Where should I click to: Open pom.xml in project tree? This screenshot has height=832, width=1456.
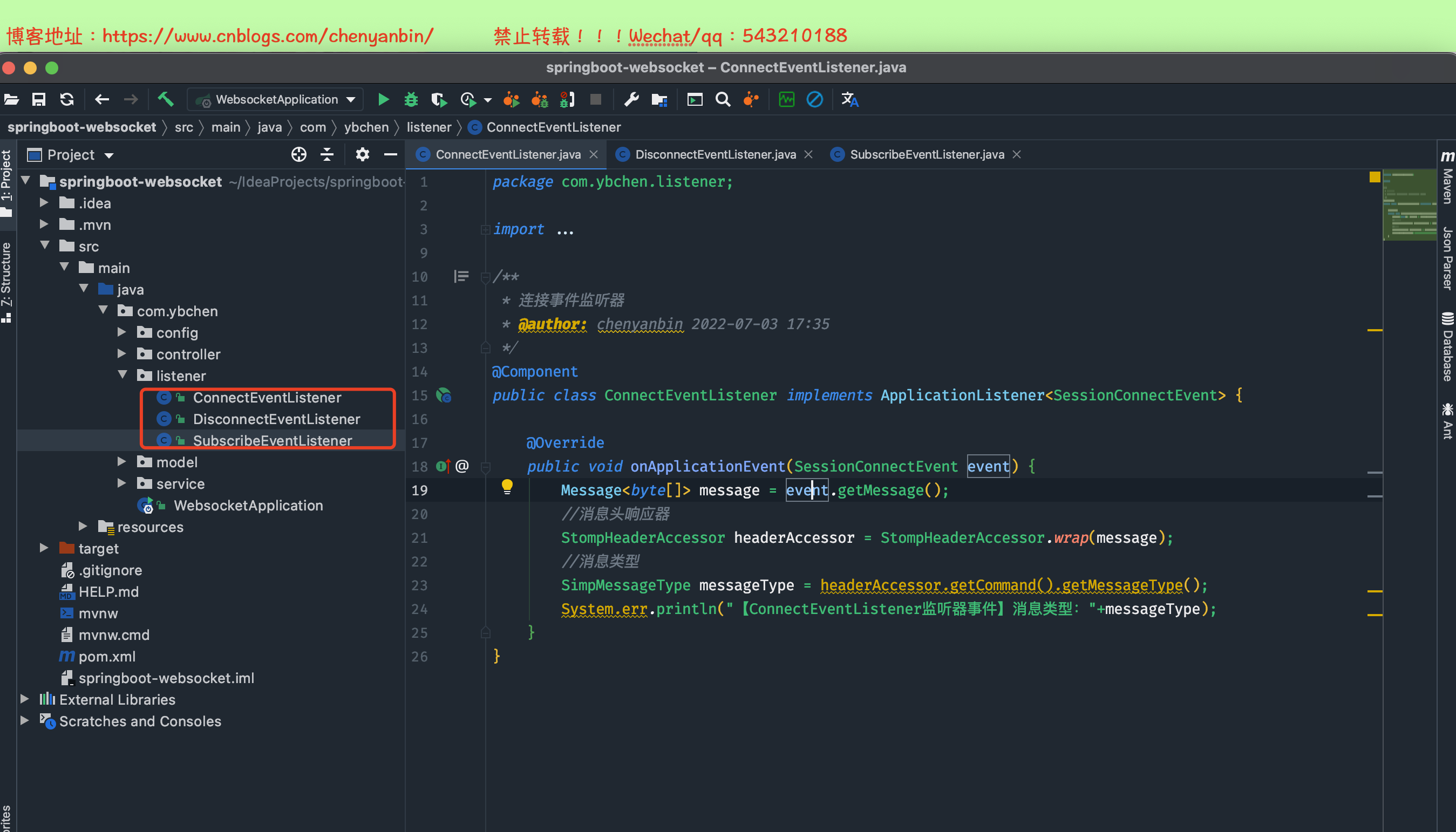[107, 657]
